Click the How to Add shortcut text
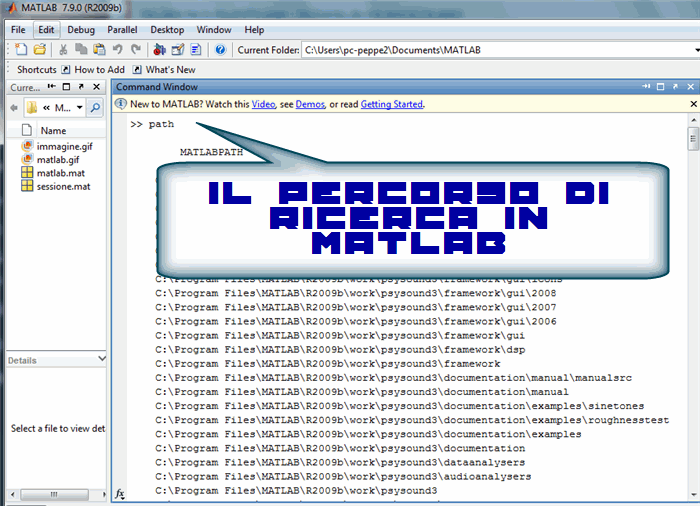The image size is (700, 506). [100, 70]
